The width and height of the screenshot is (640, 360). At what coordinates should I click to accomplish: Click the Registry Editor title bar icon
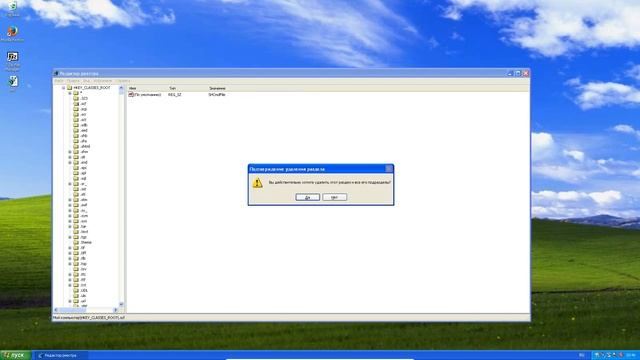pyautogui.click(x=56, y=73)
